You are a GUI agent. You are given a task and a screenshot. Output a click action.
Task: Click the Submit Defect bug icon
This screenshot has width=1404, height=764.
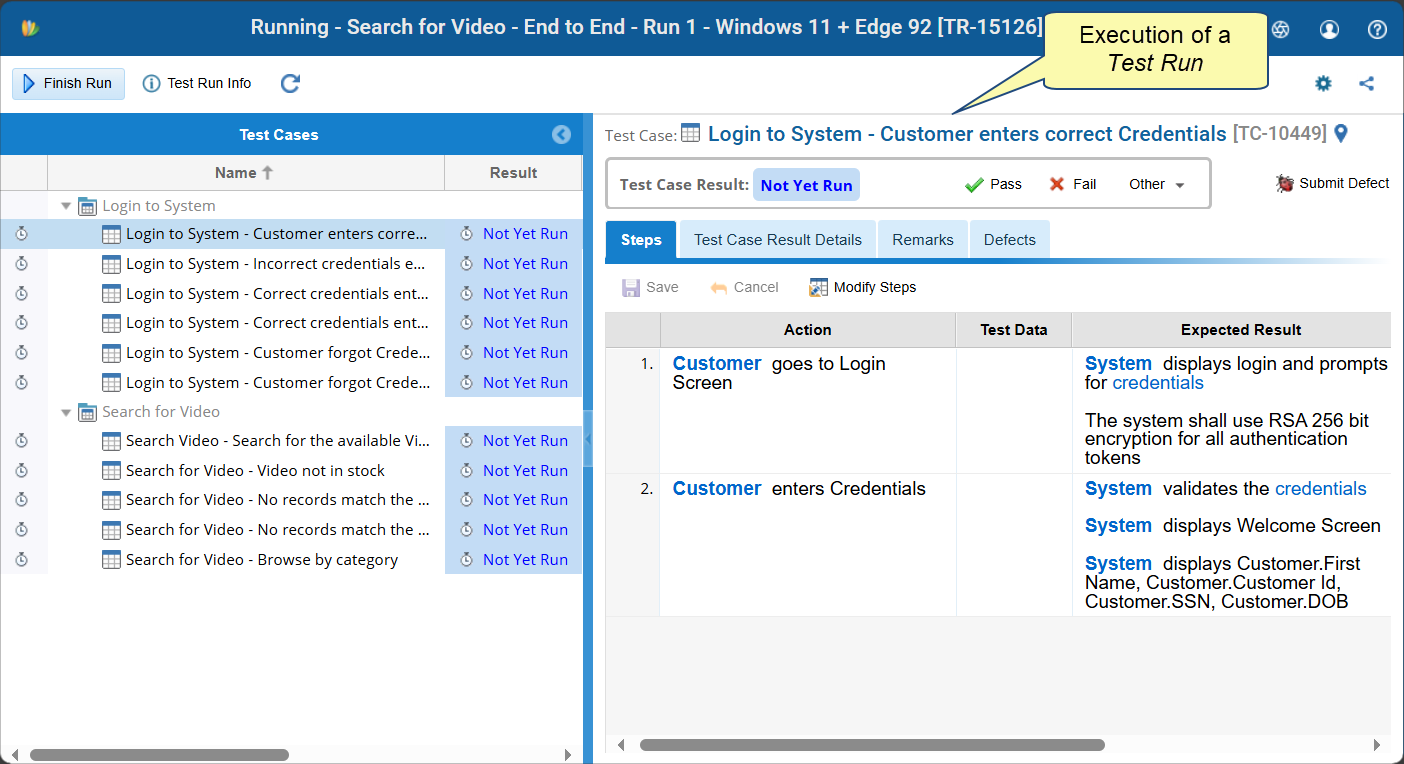[1285, 183]
